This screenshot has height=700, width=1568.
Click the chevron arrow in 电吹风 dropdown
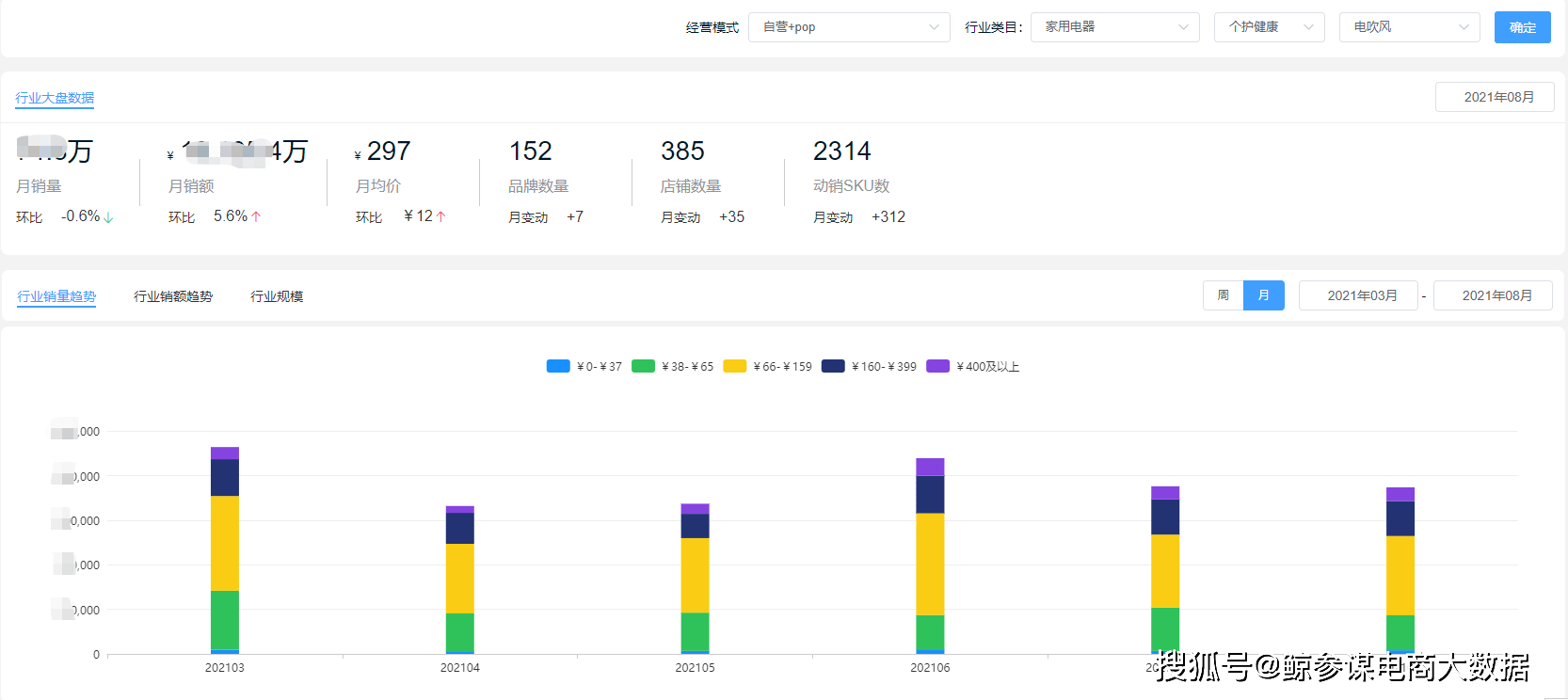[1464, 27]
